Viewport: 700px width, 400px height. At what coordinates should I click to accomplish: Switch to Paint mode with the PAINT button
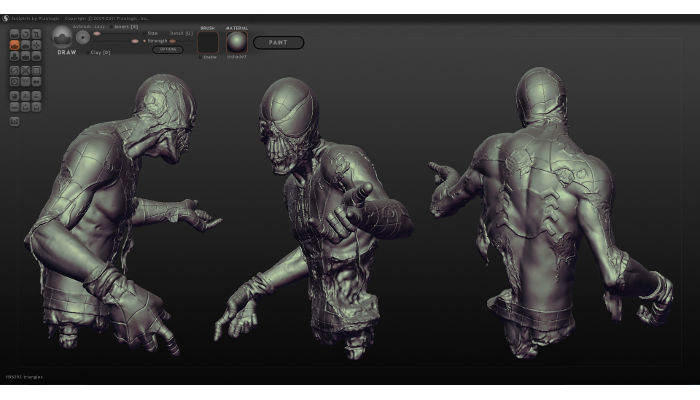(x=279, y=42)
